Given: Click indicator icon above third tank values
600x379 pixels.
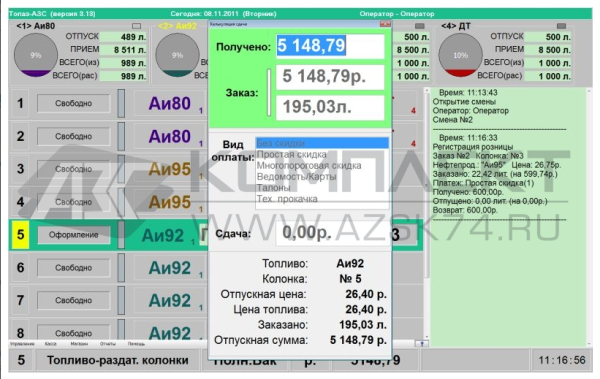Looking at the screenshot, I should pos(420,26).
